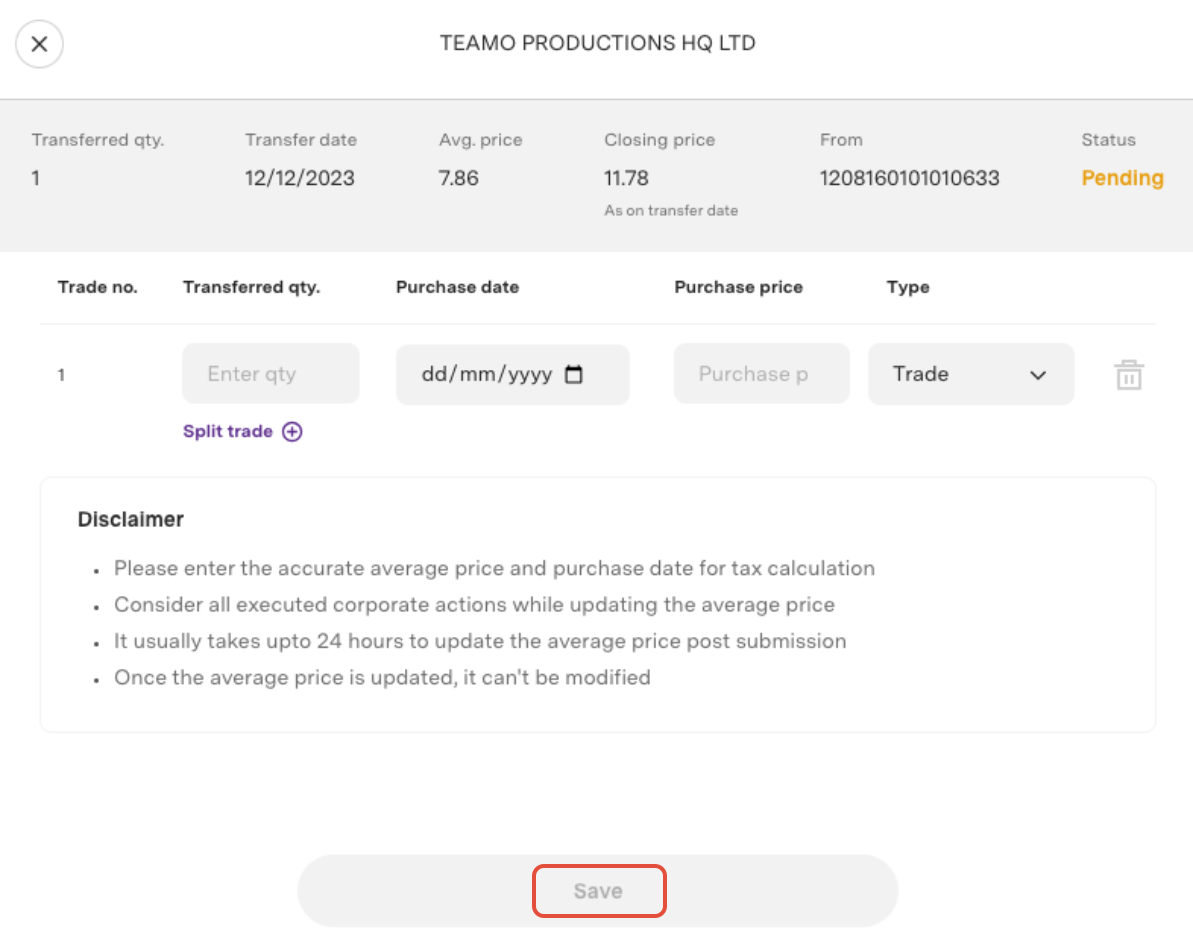
Task: Close the transfer details dialog
Action: 39,44
